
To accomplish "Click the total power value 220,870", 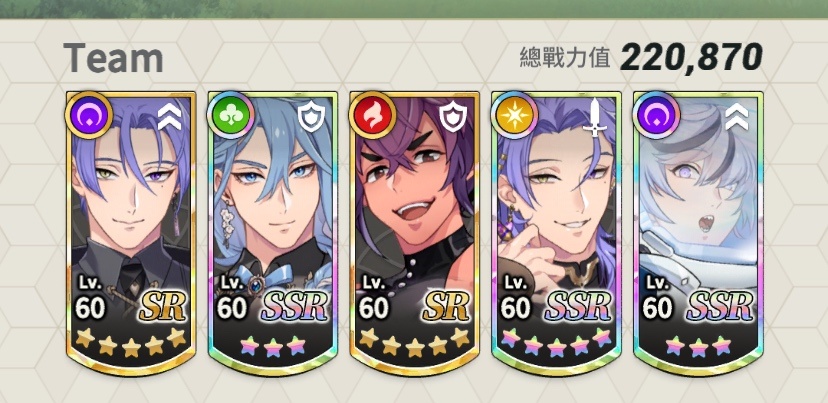I will pos(691,57).
